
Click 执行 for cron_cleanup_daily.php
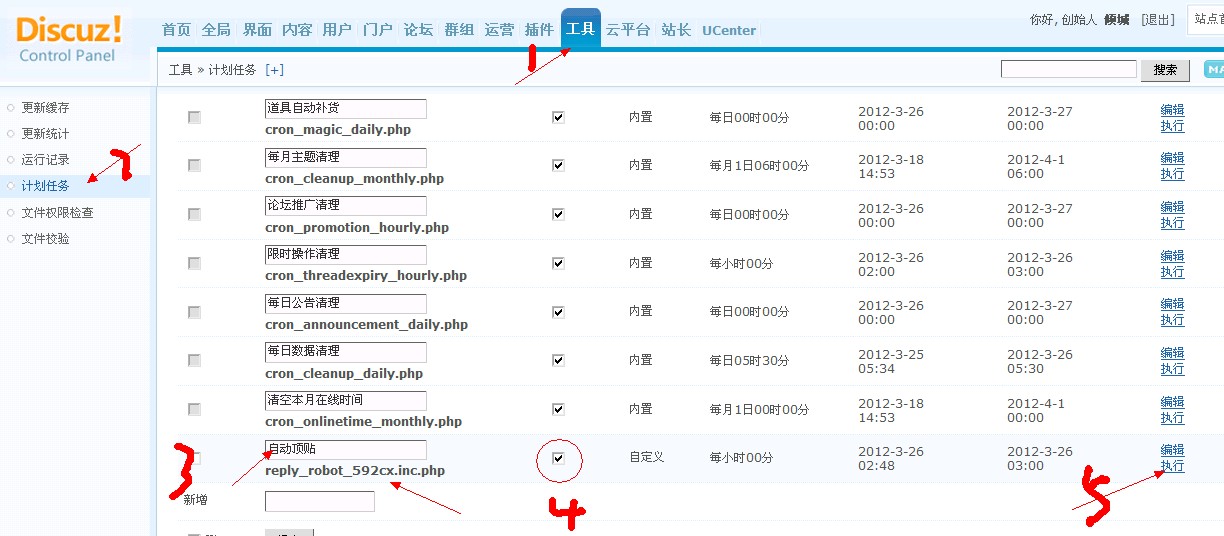(x=1172, y=369)
